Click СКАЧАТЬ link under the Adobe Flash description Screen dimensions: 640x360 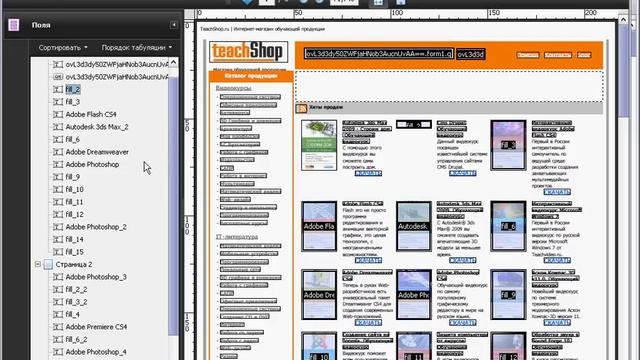coord(368,260)
